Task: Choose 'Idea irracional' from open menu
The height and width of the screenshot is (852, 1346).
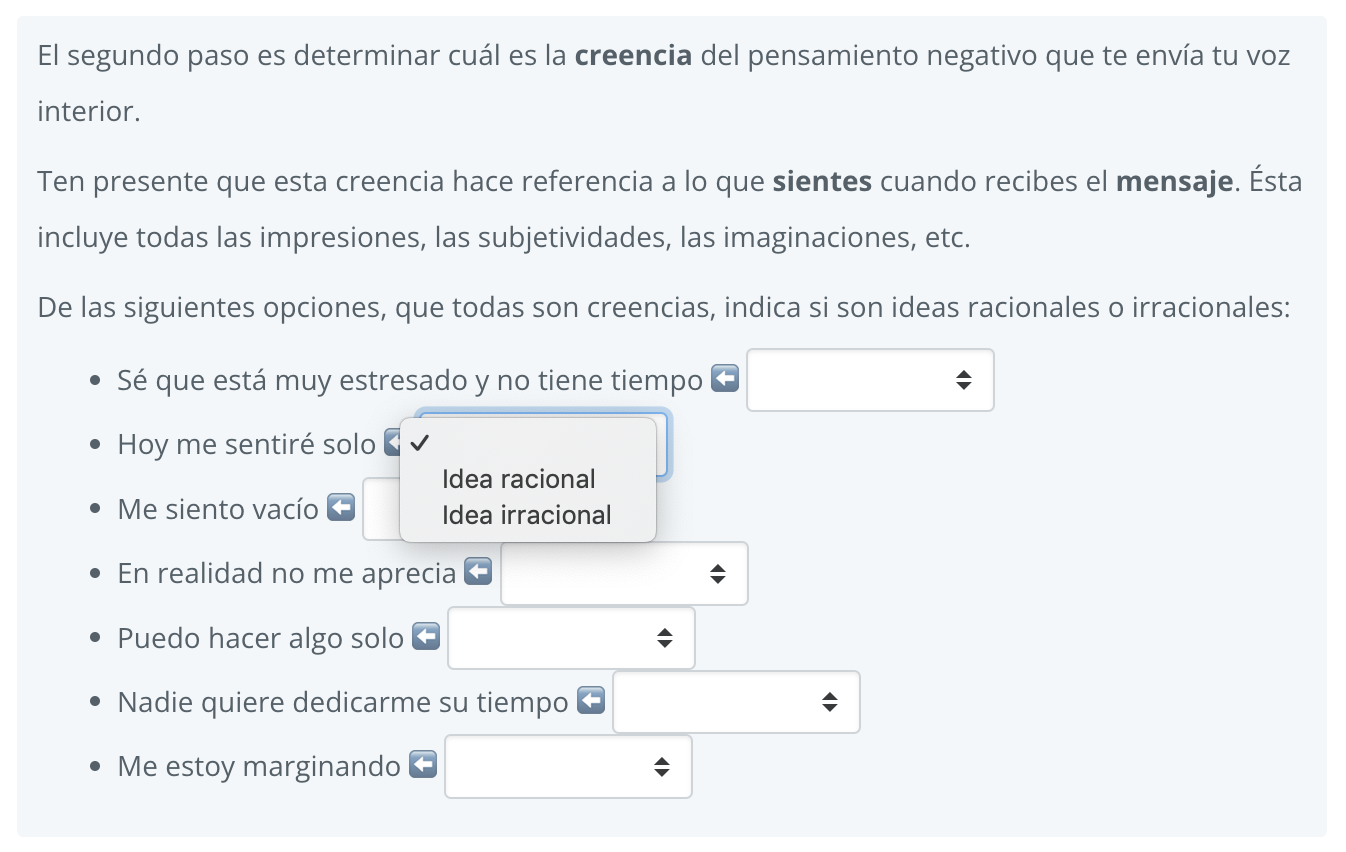Action: (x=527, y=515)
